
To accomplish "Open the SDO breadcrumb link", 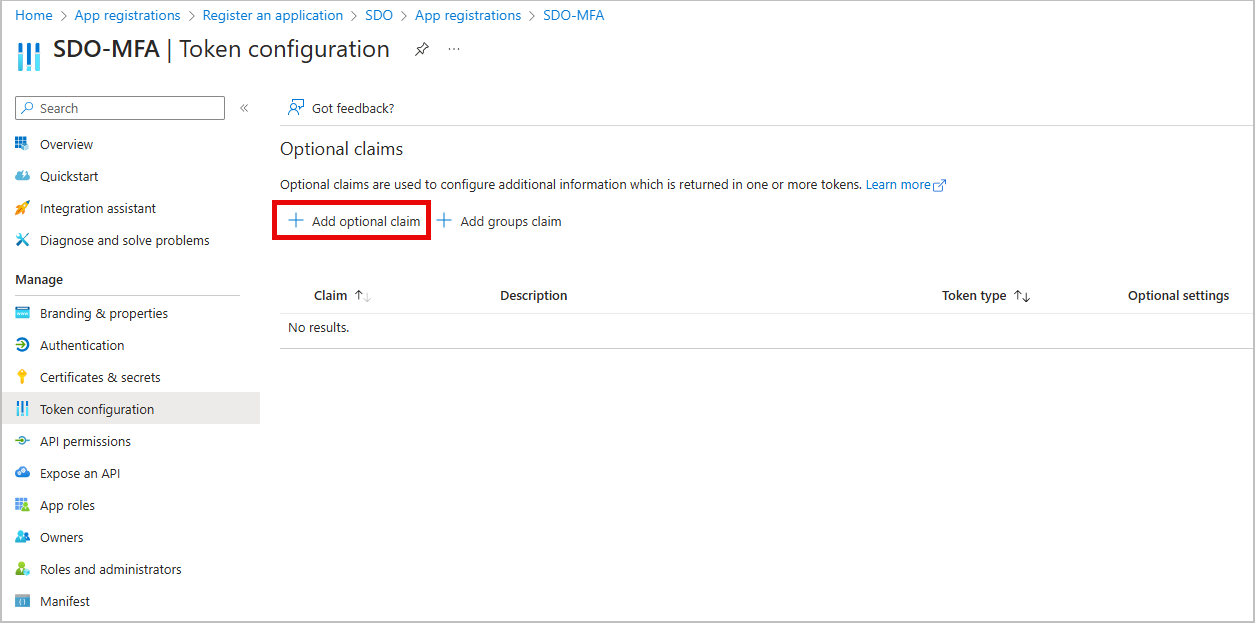I will pyautogui.click(x=379, y=15).
